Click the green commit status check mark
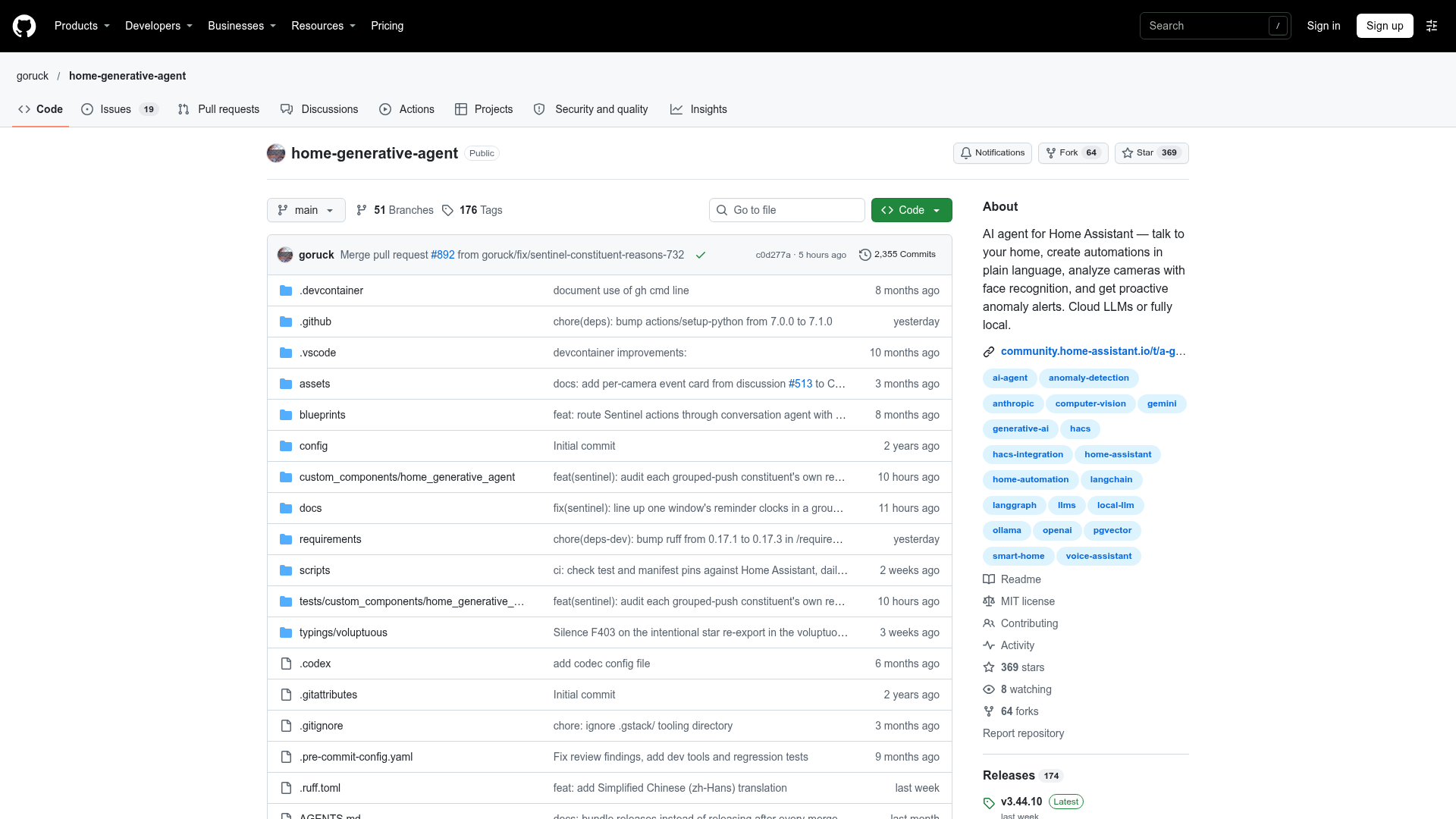This screenshot has width=1456, height=819. coord(701,255)
